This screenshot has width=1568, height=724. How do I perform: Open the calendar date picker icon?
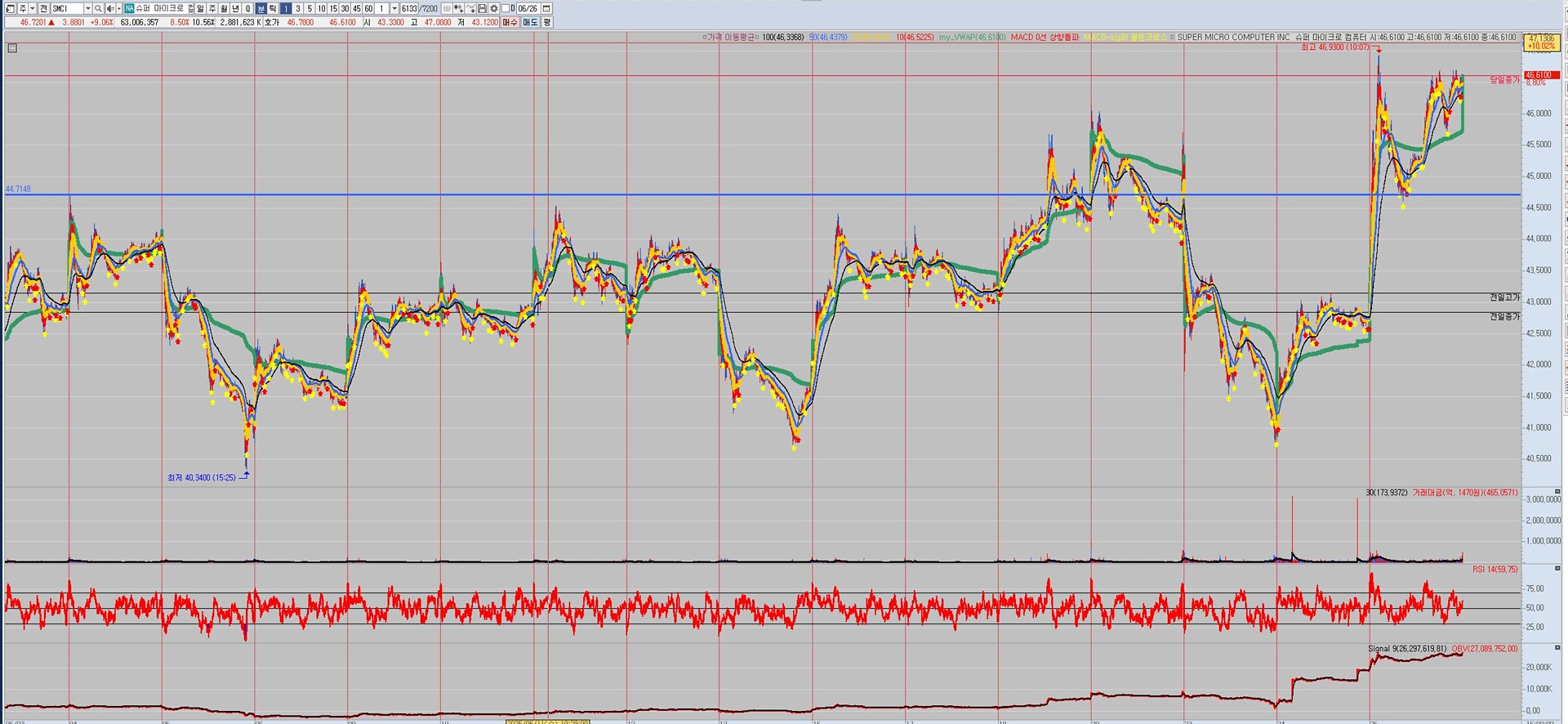(x=546, y=8)
